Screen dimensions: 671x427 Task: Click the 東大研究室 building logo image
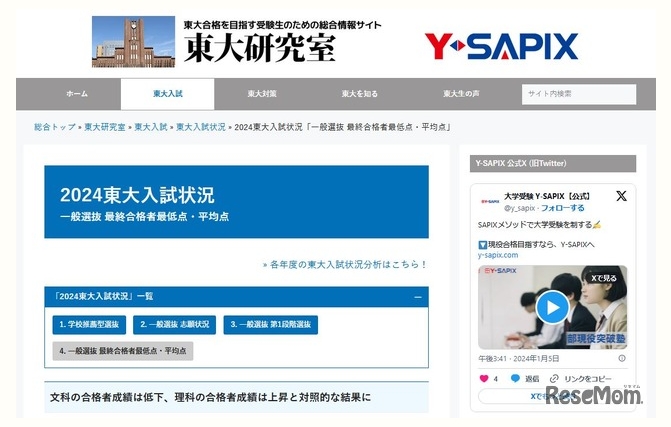click(x=133, y=42)
